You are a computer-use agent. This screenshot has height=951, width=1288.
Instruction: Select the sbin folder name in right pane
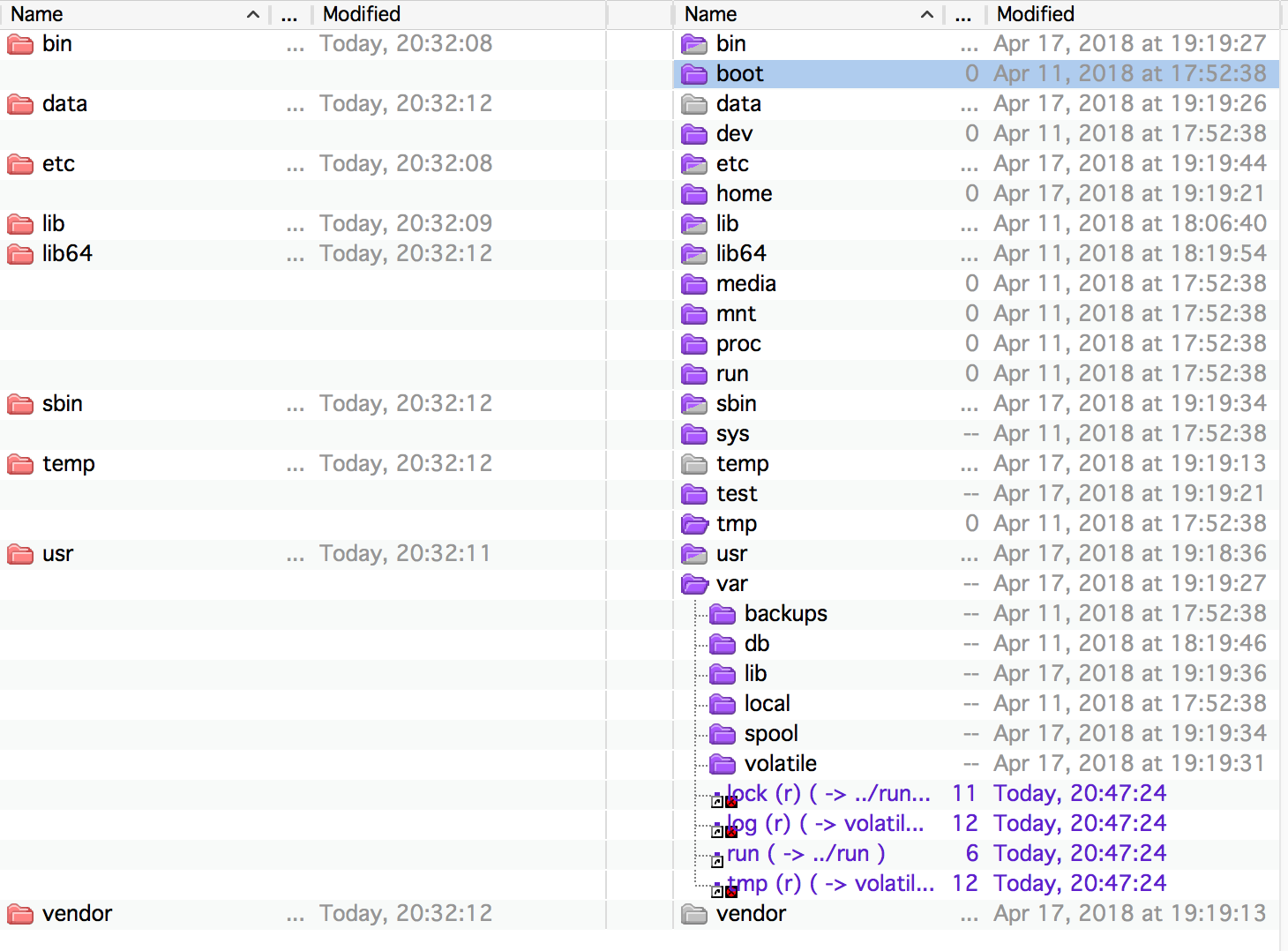tap(737, 404)
